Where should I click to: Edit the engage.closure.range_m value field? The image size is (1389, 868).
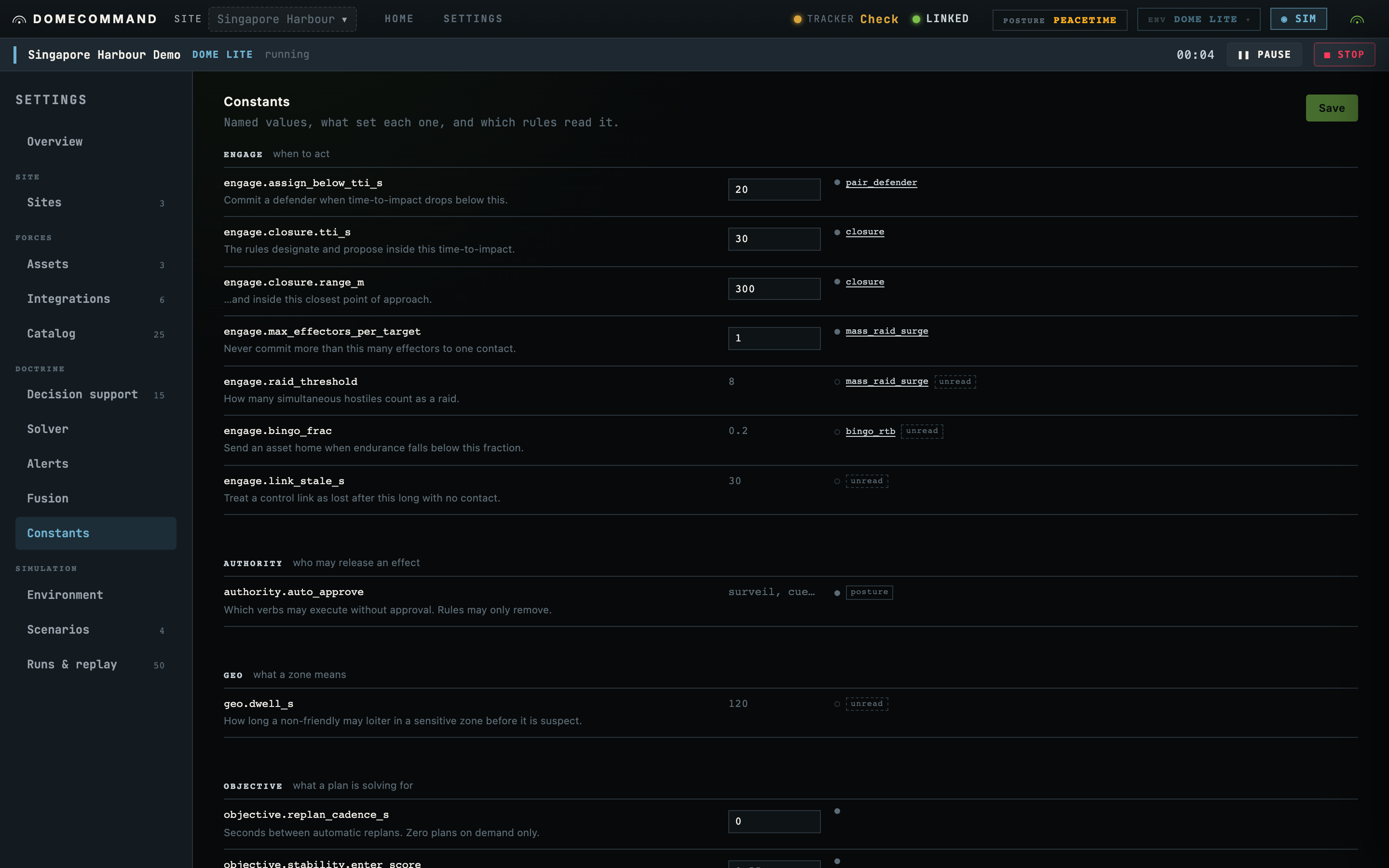point(774,289)
